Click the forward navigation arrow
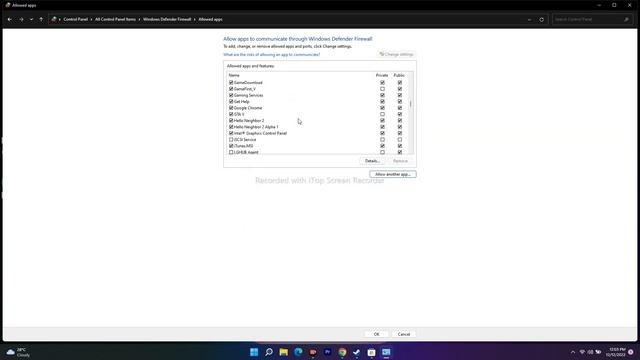The height and width of the screenshot is (360, 640). [x=21, y=19]
